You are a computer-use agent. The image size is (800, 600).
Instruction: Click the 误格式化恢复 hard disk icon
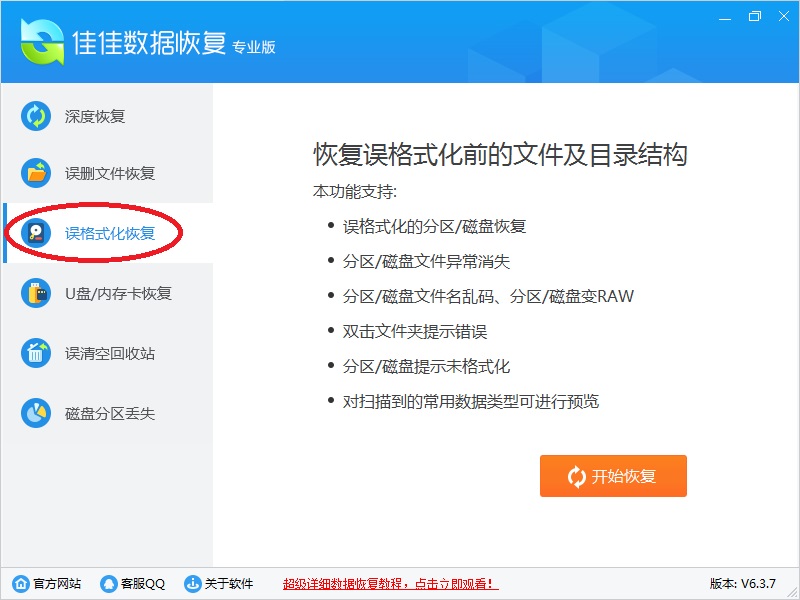click(x=36, y=233)
